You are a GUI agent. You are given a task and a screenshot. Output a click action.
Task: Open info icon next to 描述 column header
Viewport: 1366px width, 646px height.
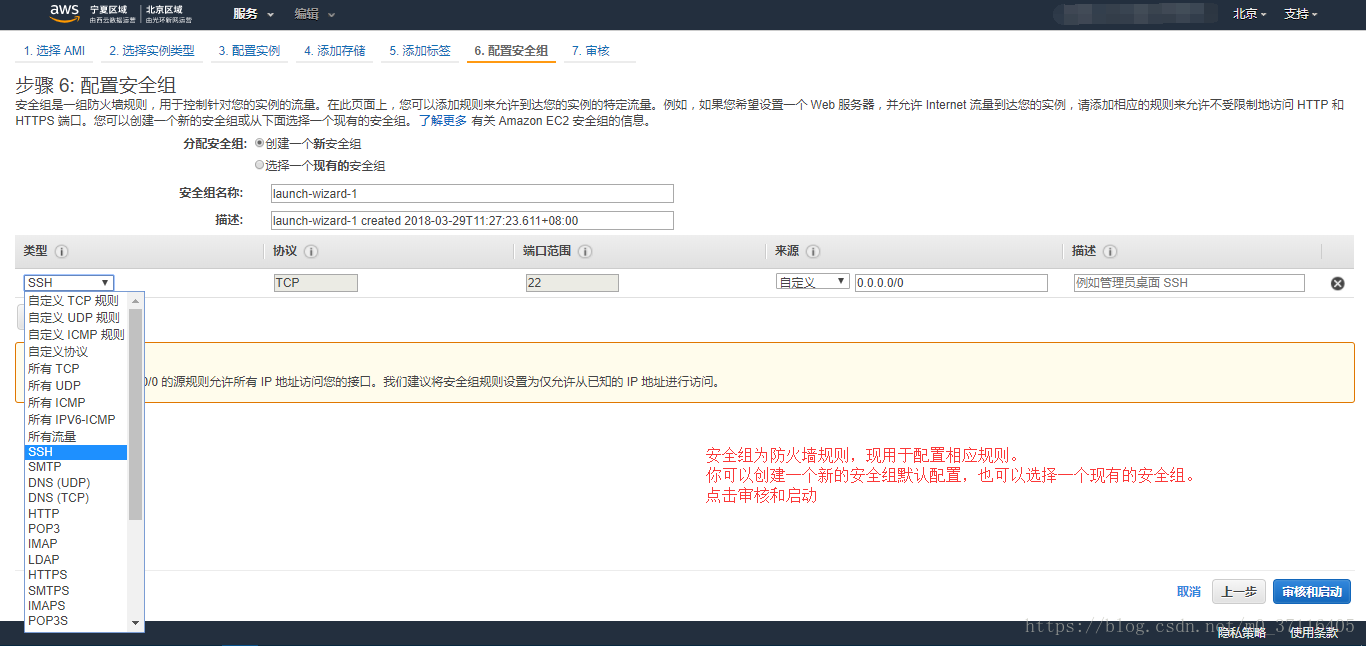click(1110, 252)
